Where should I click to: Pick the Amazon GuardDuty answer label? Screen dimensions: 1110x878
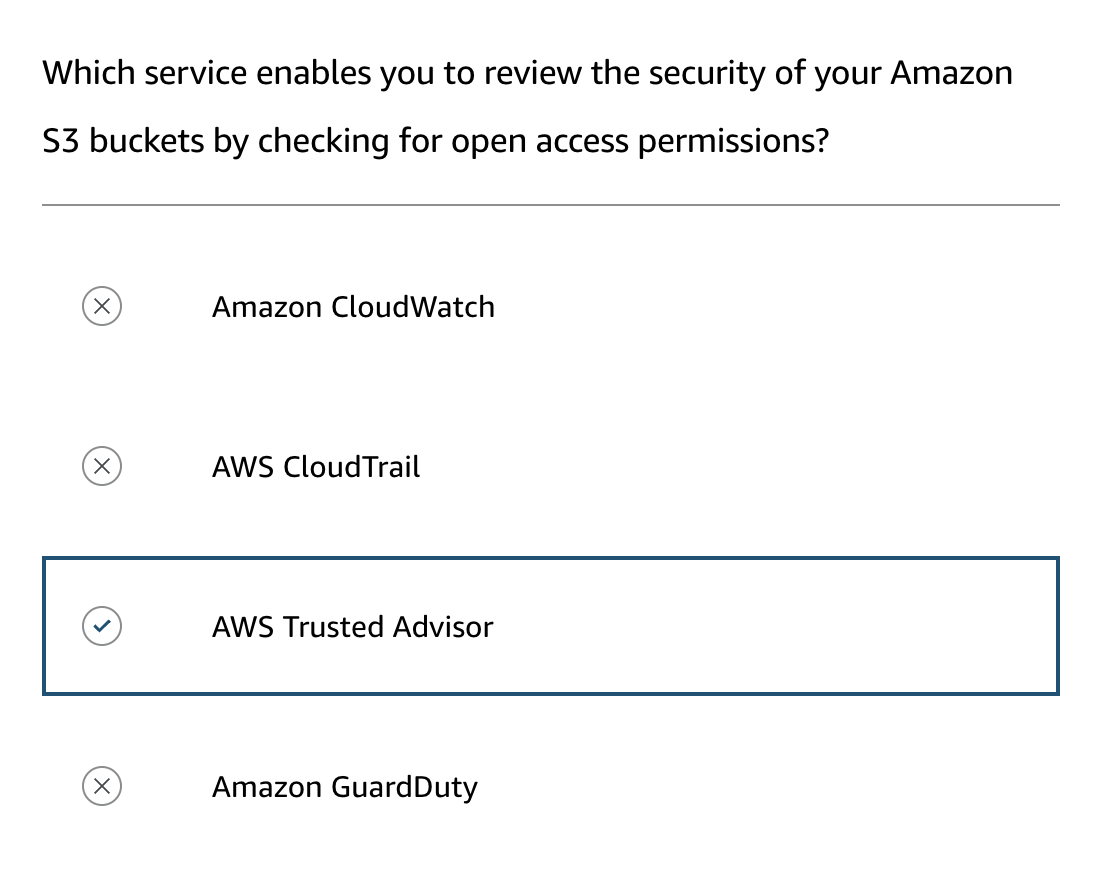click(x=345, y=787)
